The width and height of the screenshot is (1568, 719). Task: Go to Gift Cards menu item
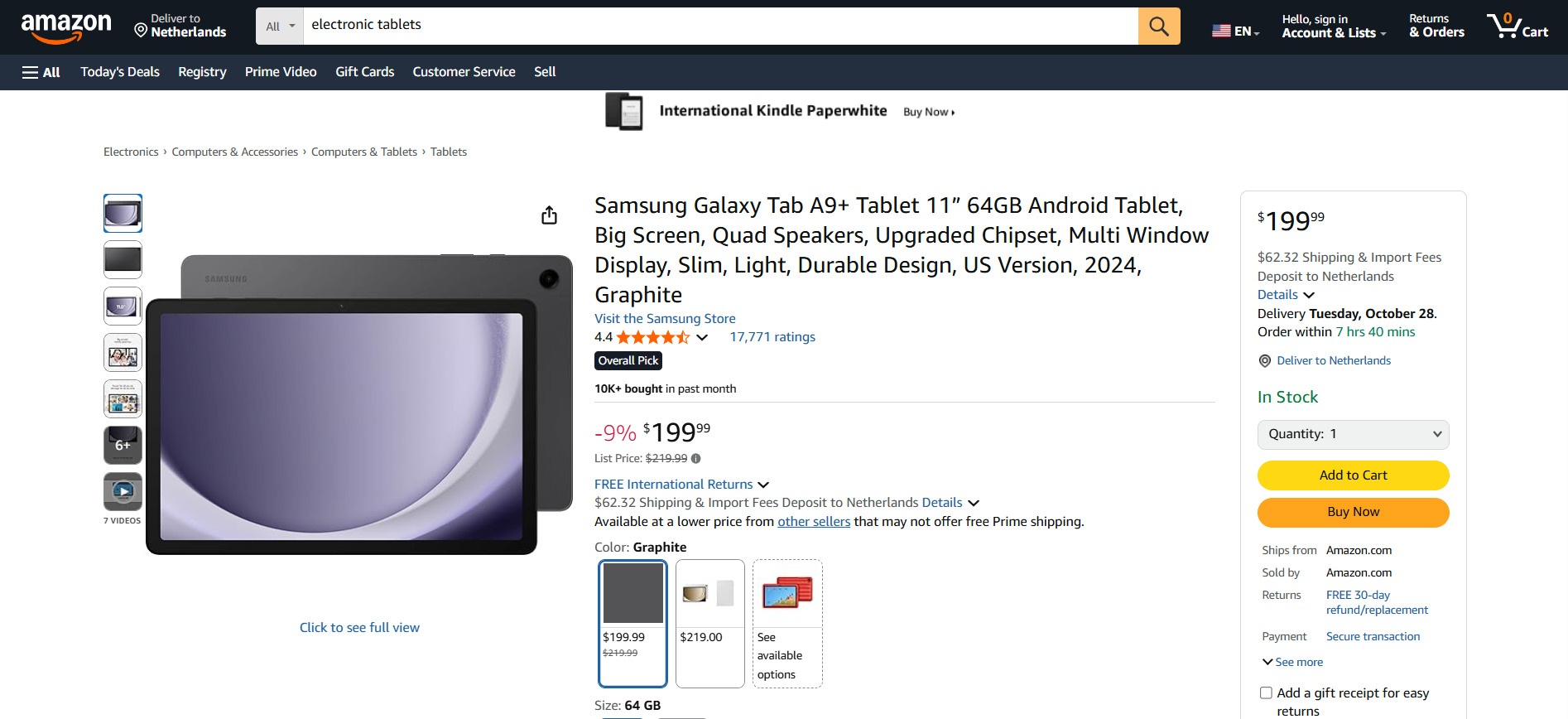(364, 72)
